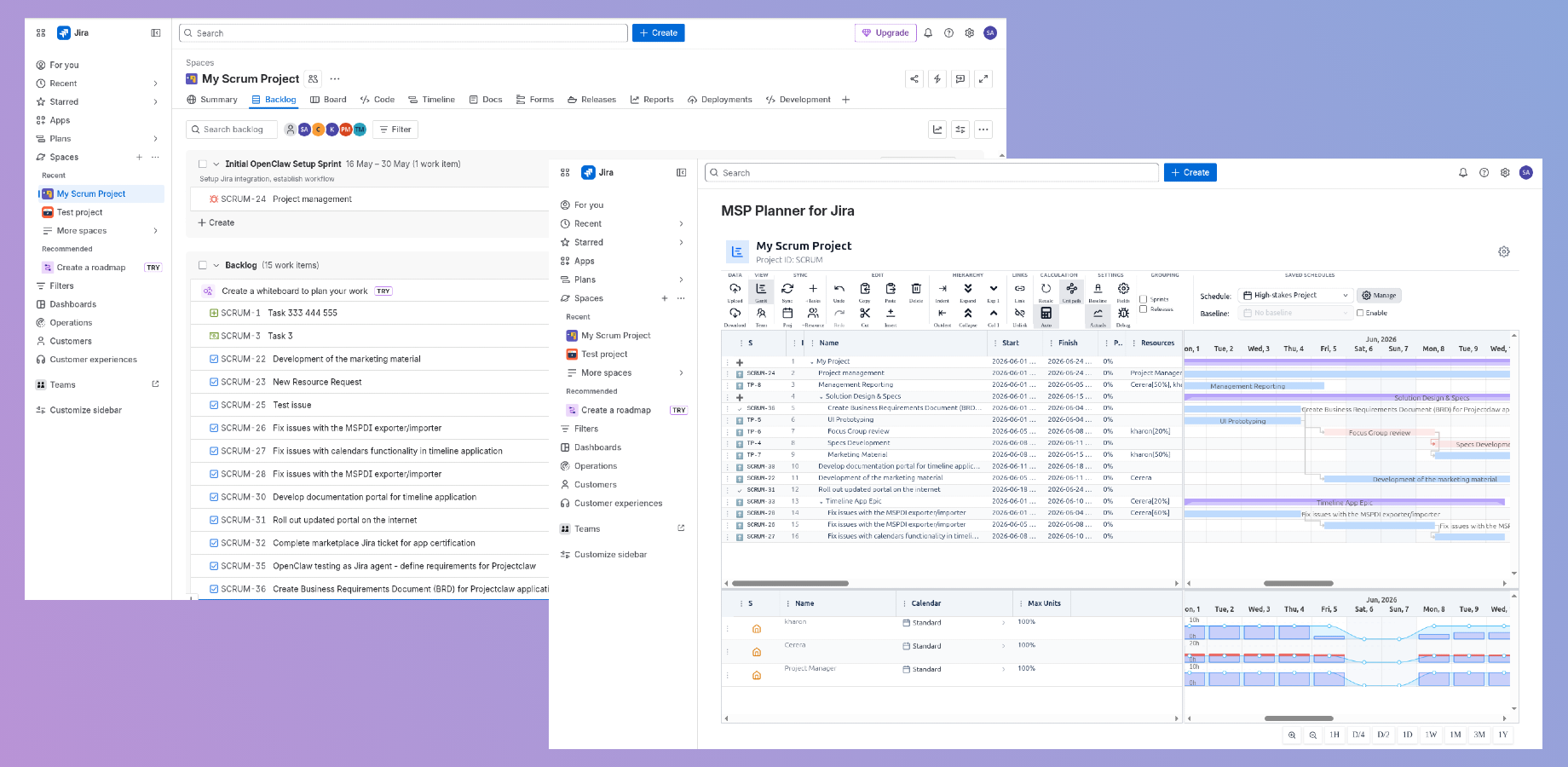
Task: Click the Search backlog field
Action: click(232, 130)
